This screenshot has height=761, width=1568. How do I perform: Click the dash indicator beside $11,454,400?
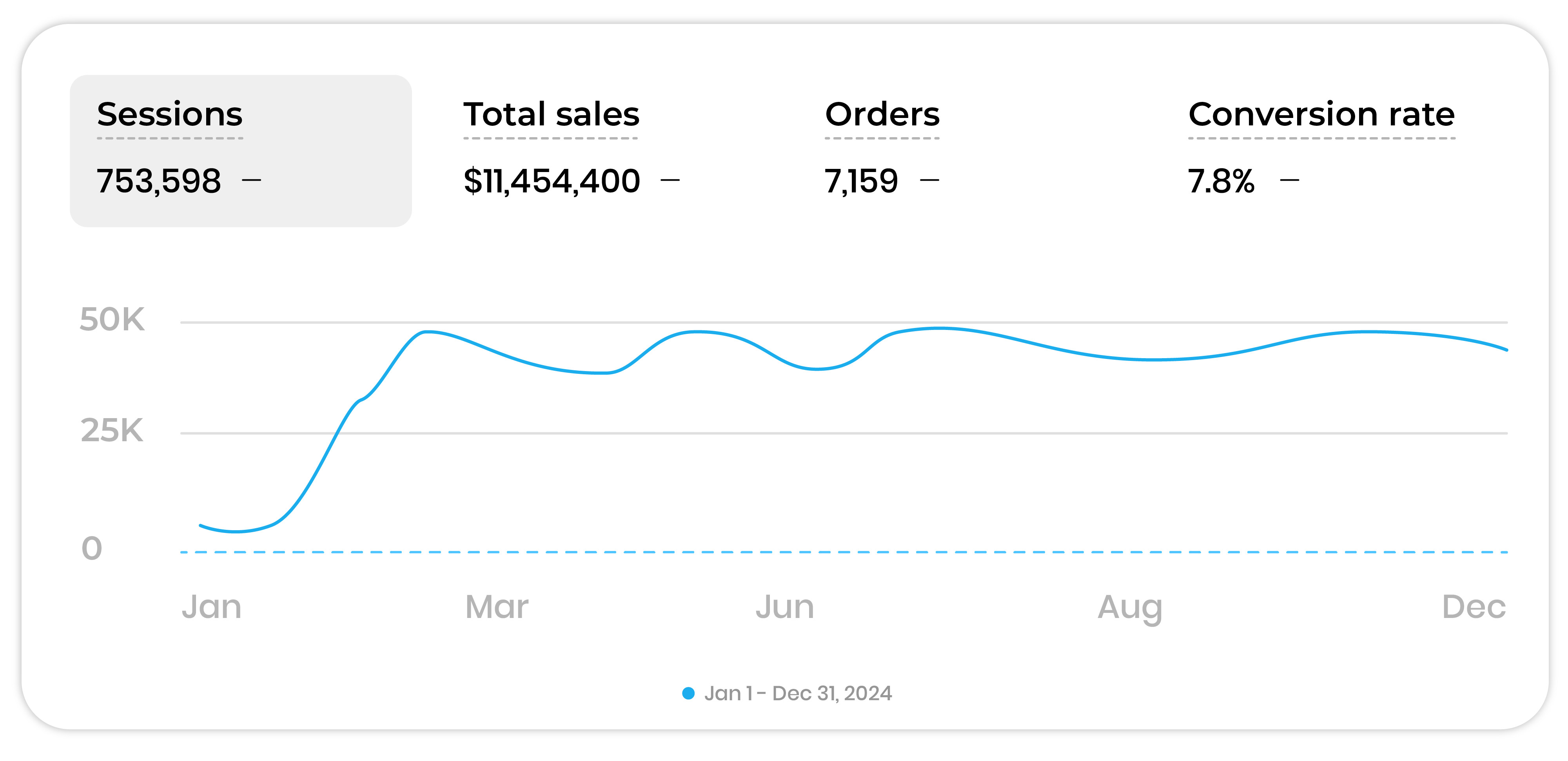click(x=670, y=180)
